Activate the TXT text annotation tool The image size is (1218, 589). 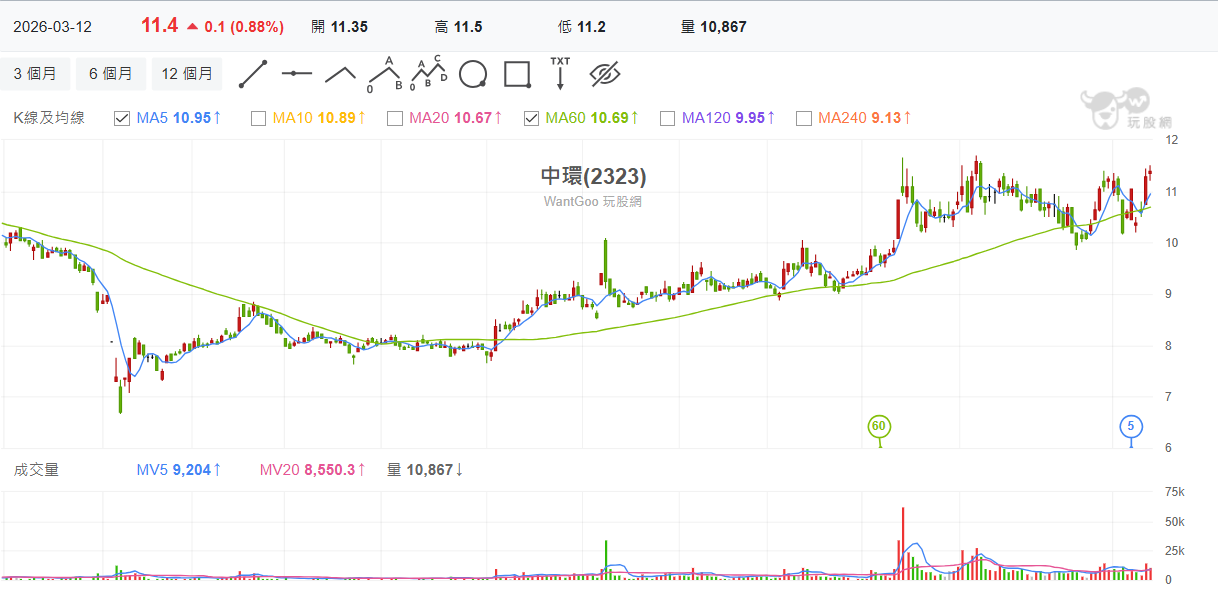pyautogui.click(x=560, y=74)
